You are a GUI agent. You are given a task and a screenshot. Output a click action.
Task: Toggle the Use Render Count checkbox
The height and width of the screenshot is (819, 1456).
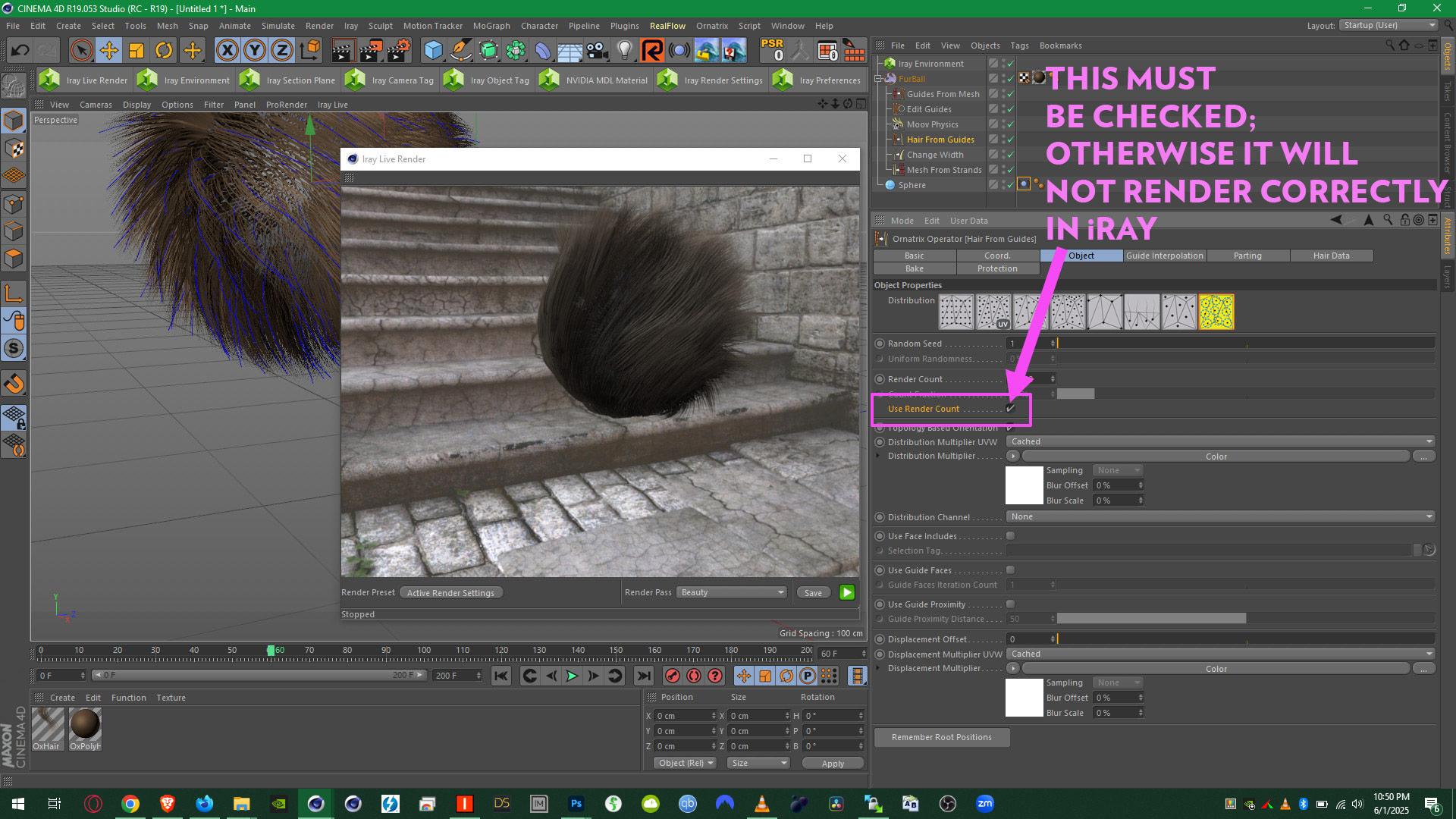(x=1010, y=409)
